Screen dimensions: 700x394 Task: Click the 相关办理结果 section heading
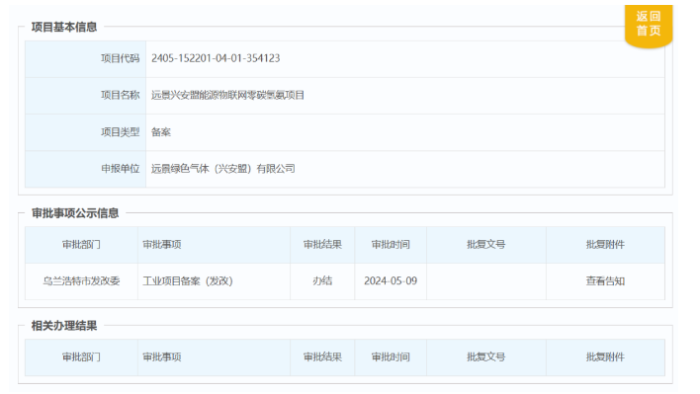64,326
